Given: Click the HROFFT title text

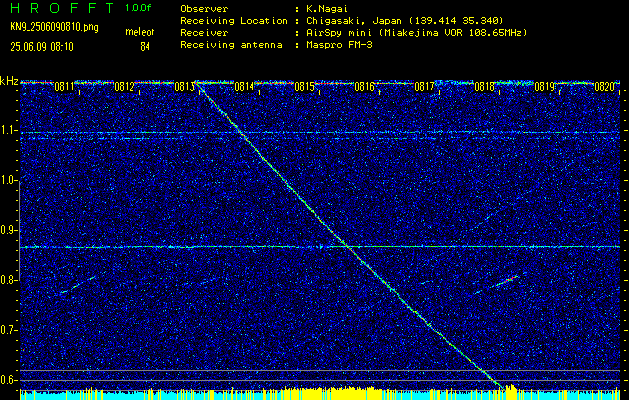Looking at the screenshot, I should coord(62,8).
